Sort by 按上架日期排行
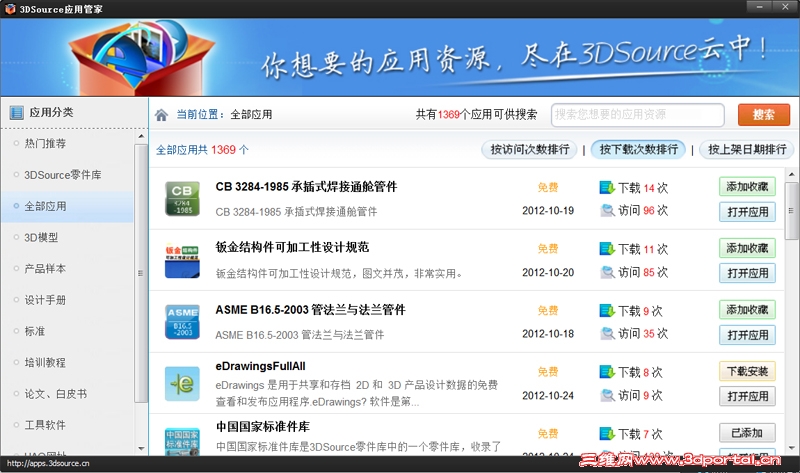This screenshot has width=800, height=473. tap(747, 150)
